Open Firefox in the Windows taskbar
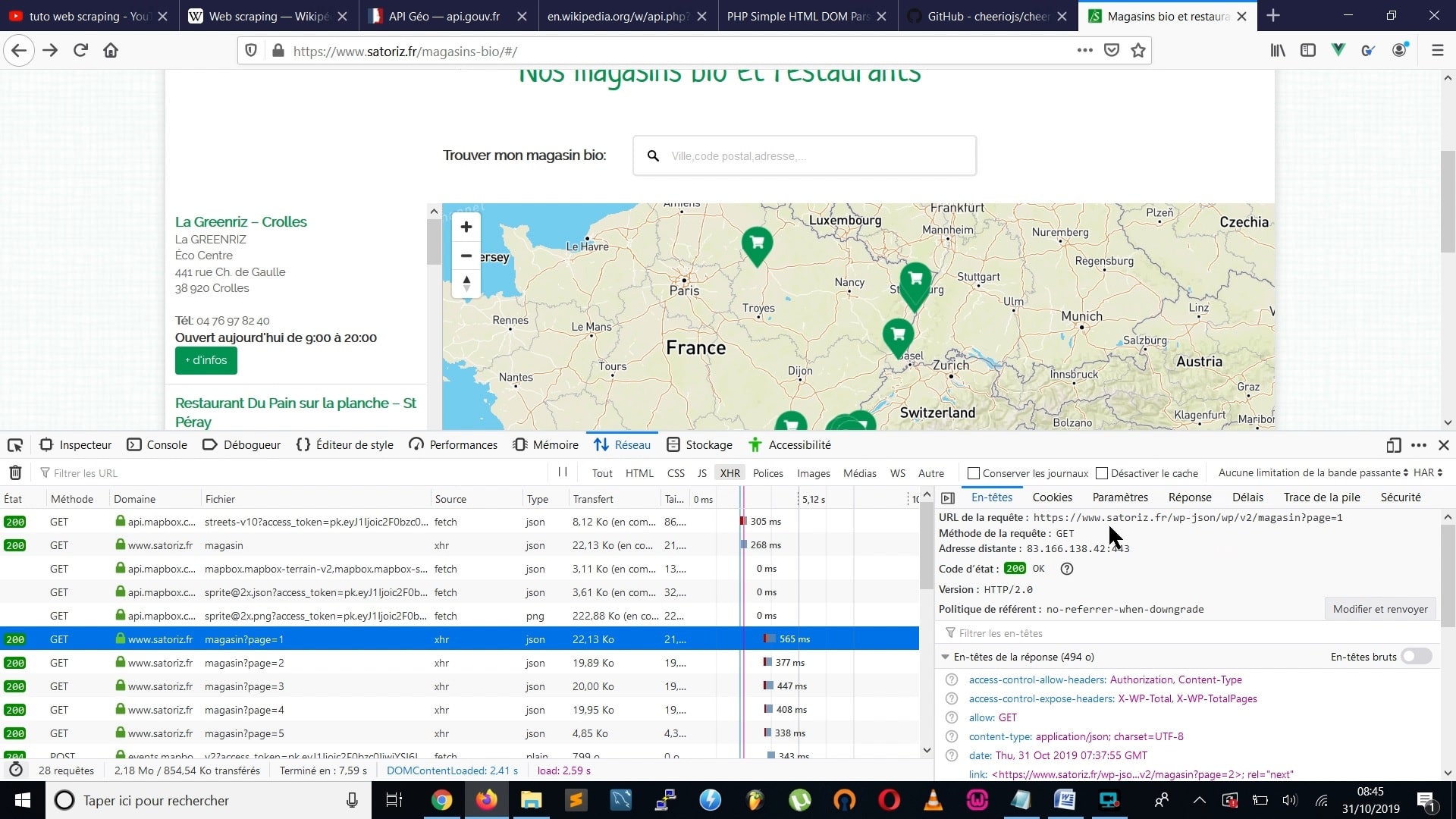 tap(486, 800)
